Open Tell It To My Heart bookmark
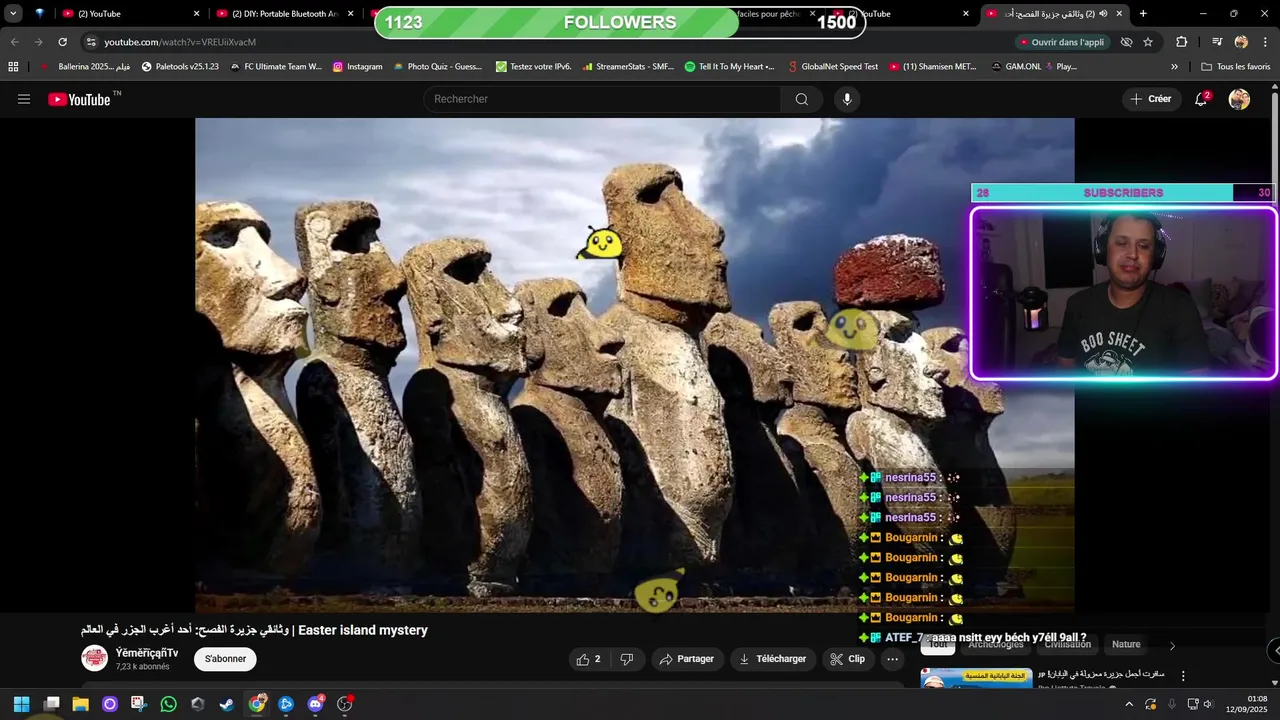The width and height of the screenshot is (1280, 720). [x=729, y=67]
